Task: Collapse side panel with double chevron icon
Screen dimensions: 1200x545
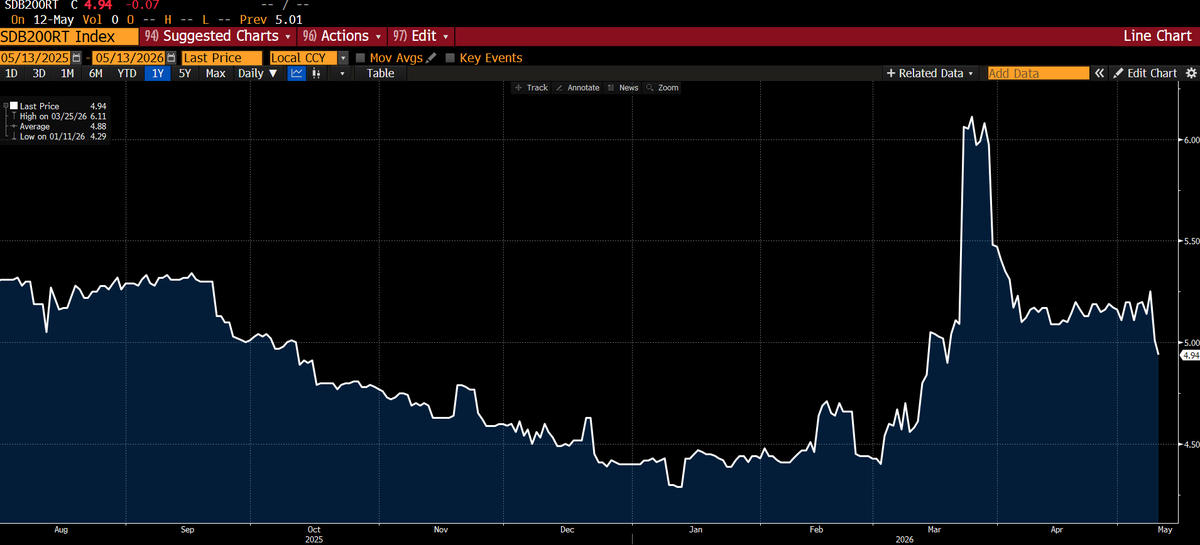Action: 1099,73
